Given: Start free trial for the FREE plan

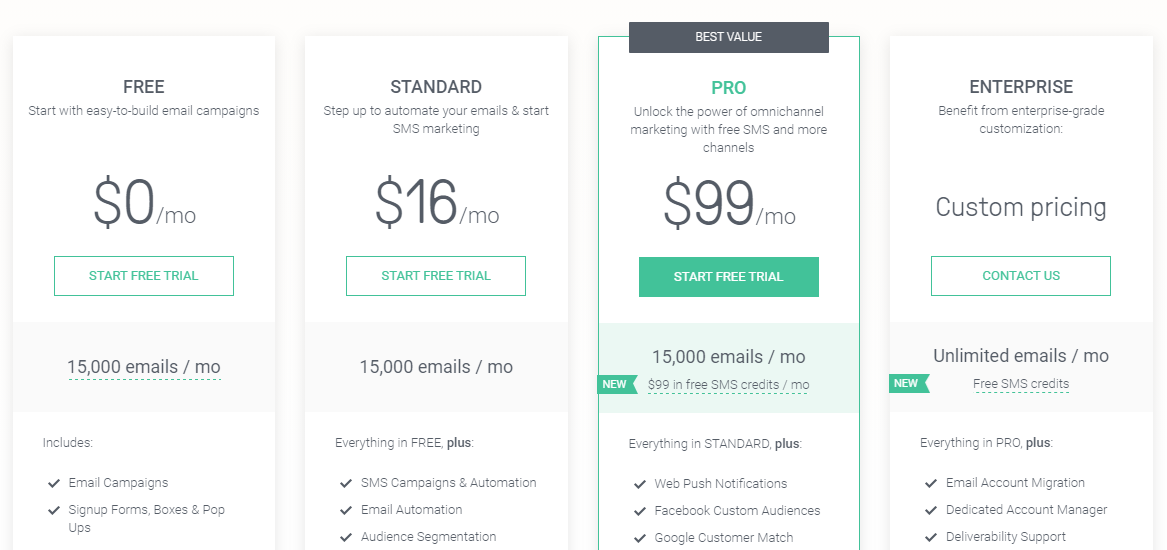Looking at the screenshot, I should tap(144, 276).
